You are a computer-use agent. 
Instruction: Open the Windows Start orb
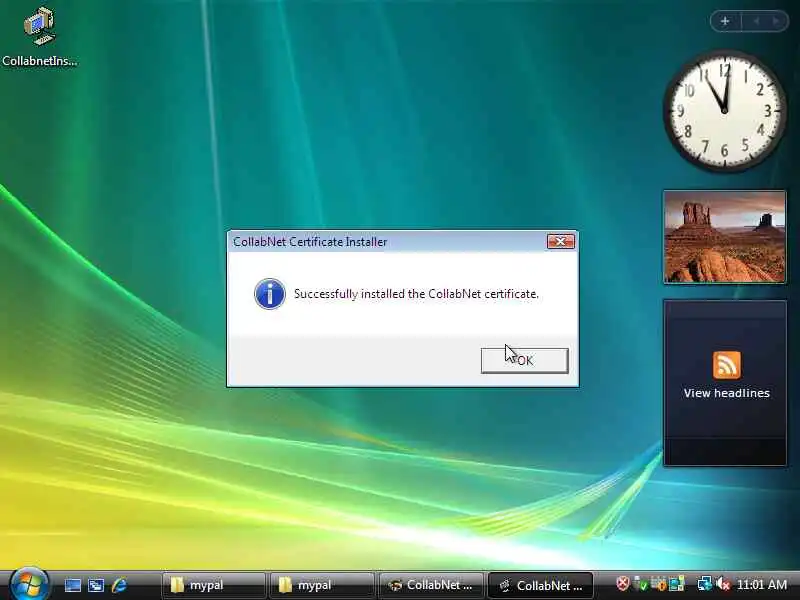point(29,584)
